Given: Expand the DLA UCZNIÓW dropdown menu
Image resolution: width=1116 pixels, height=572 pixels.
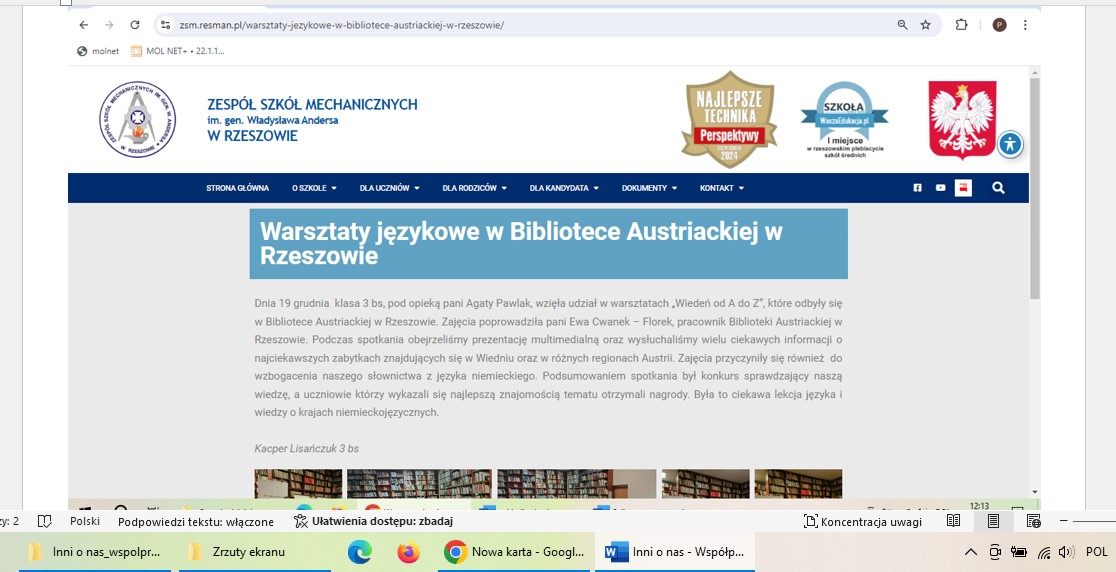Looking at the screenshot, I should [389, 188].
